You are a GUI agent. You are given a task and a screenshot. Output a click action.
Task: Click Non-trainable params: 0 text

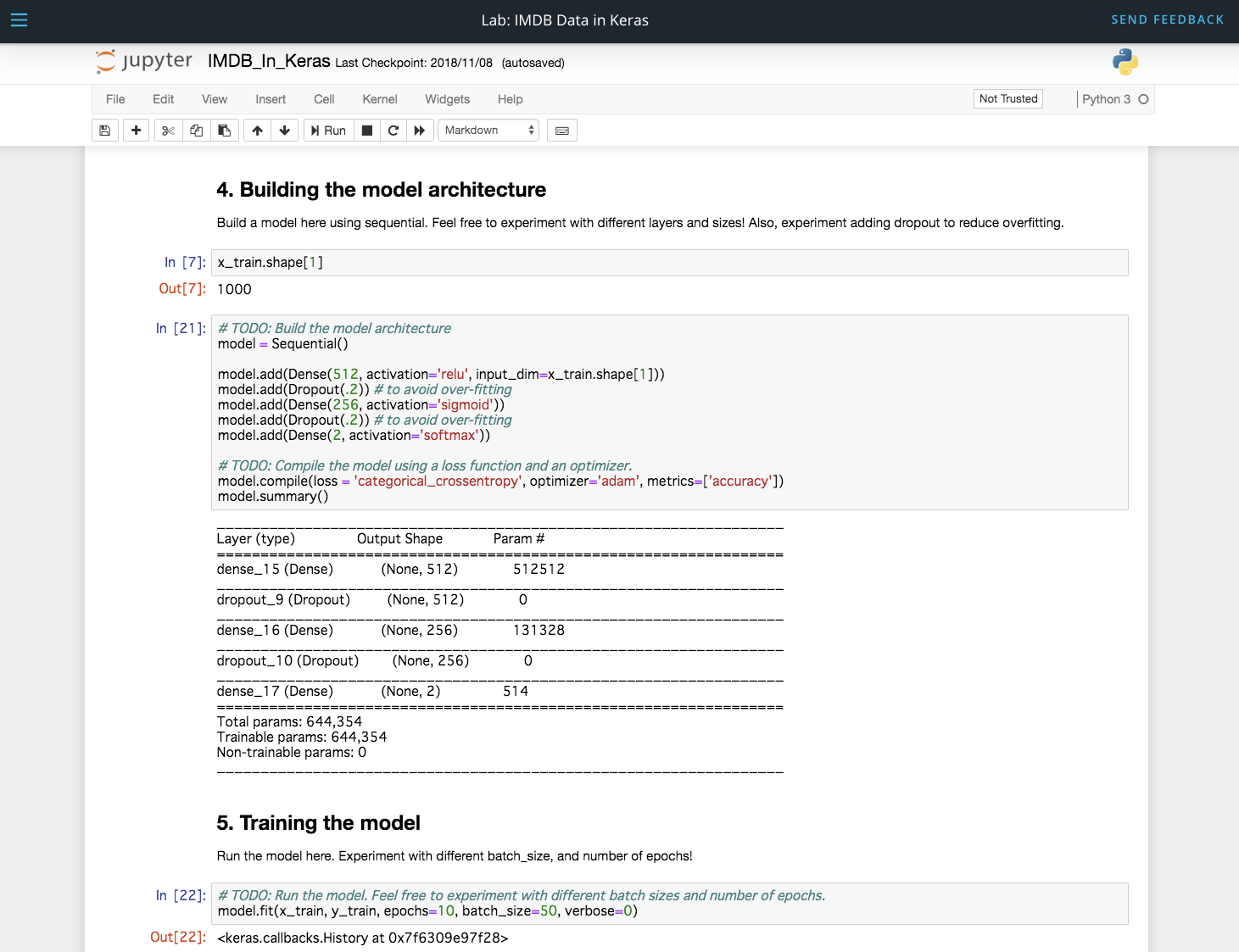pos(291,753)
